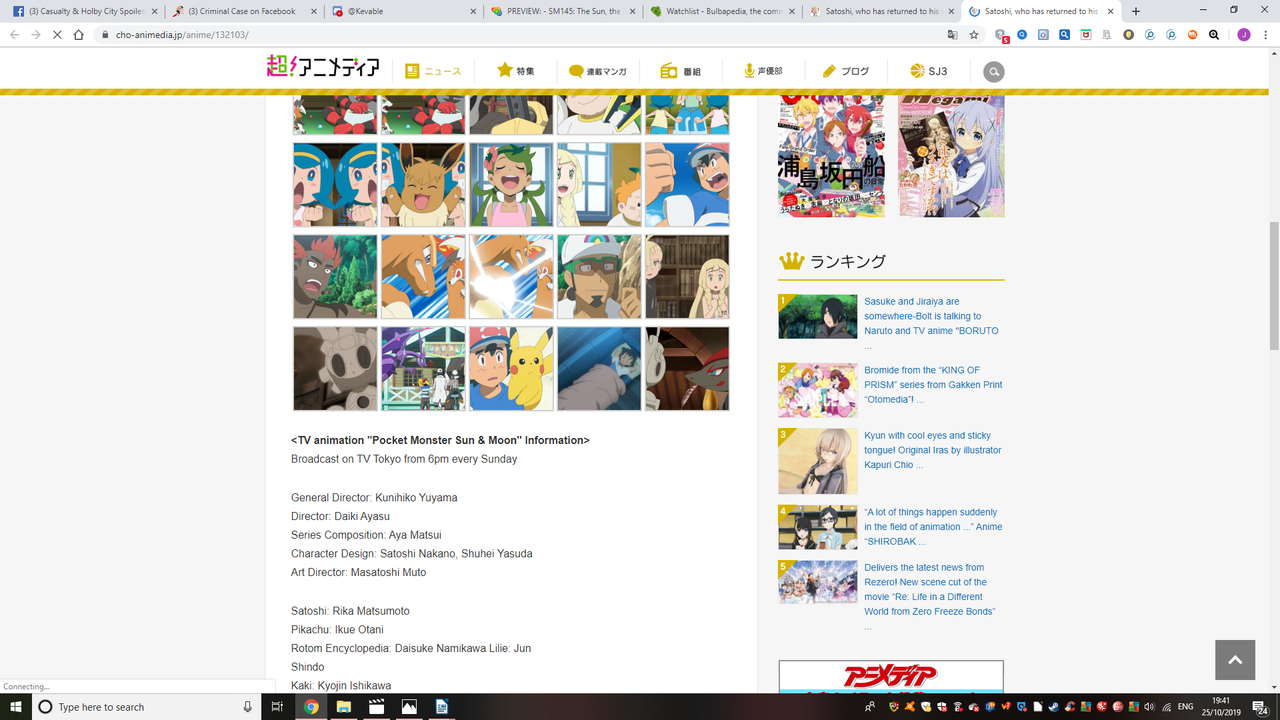This screenshot has width=1280, height=720.
Task: Click the orange round extension icon
Action: (x=1192, y=34)
